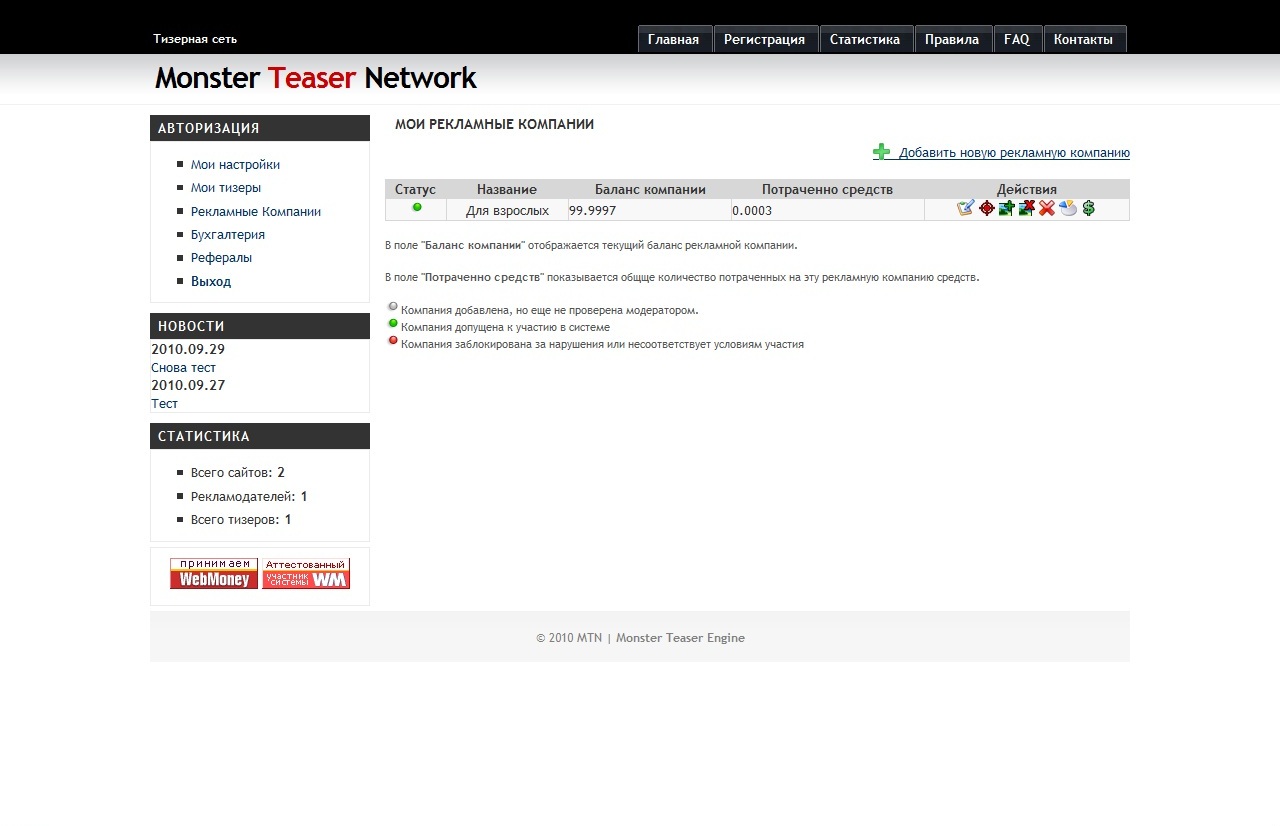Click the НОВОСТИ panel header
Image resolution: width=1280 pixels, height=826 pixels.
pyautogui.click(x=260, y=326)
